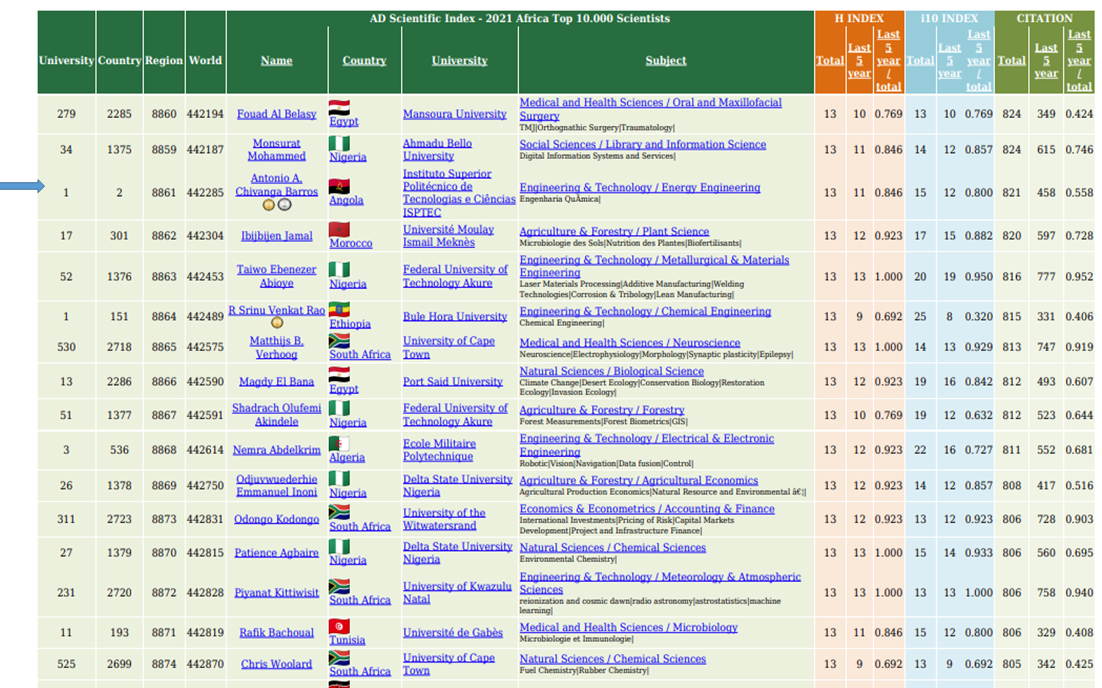Click the Angola flag icon

[339, 187]
